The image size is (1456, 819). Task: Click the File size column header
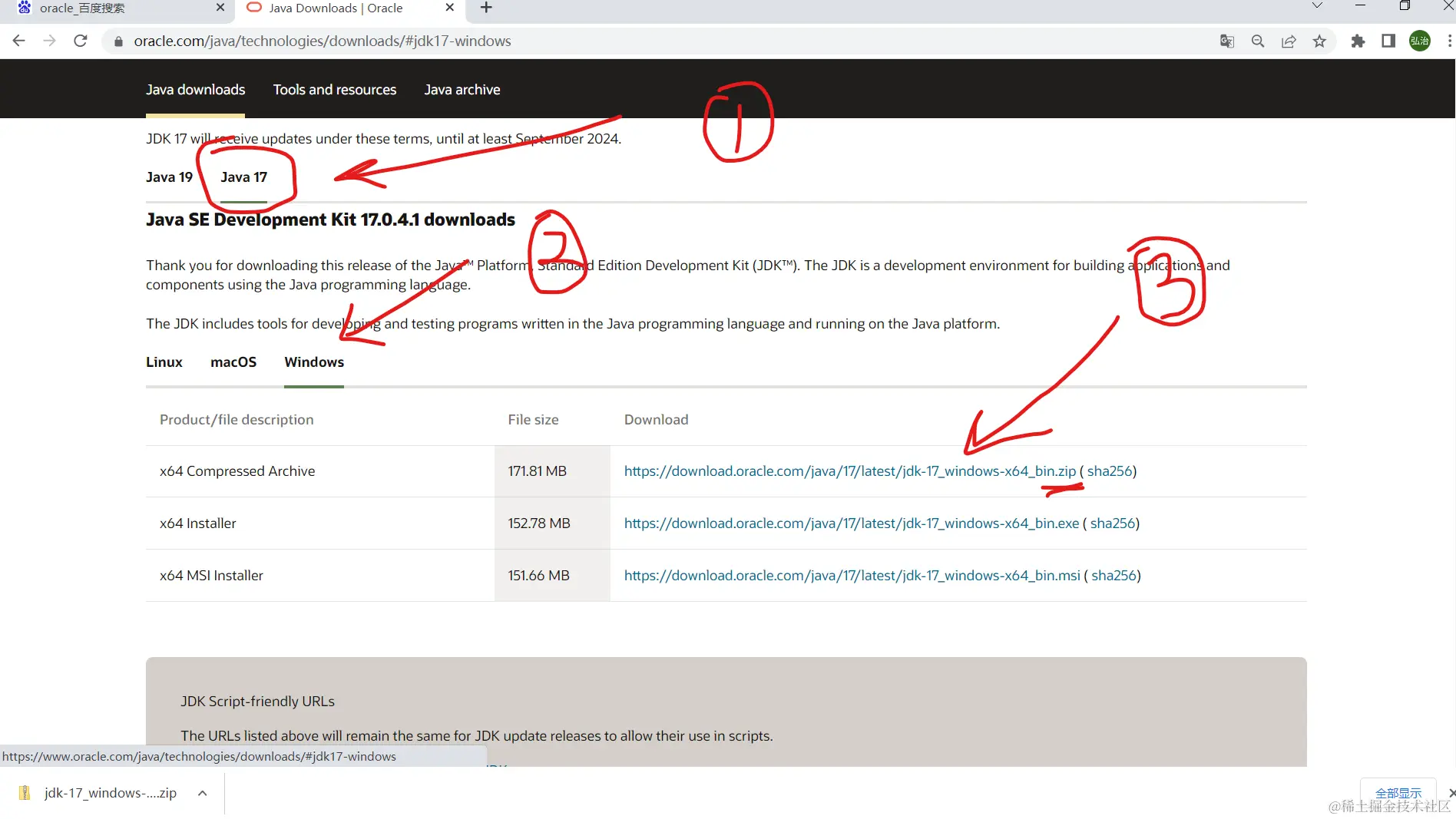533,420
